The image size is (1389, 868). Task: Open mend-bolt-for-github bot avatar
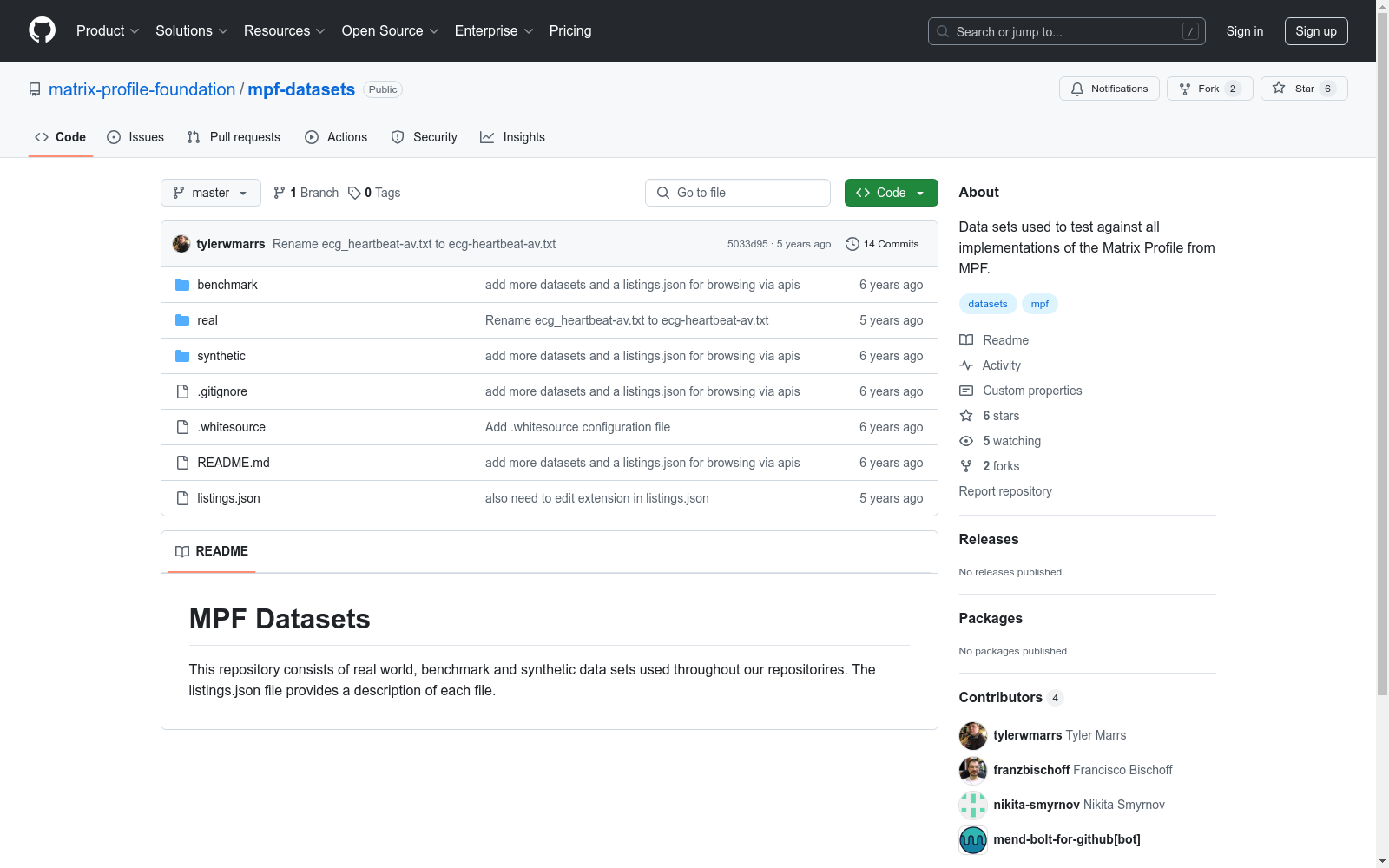pos(973,839)
